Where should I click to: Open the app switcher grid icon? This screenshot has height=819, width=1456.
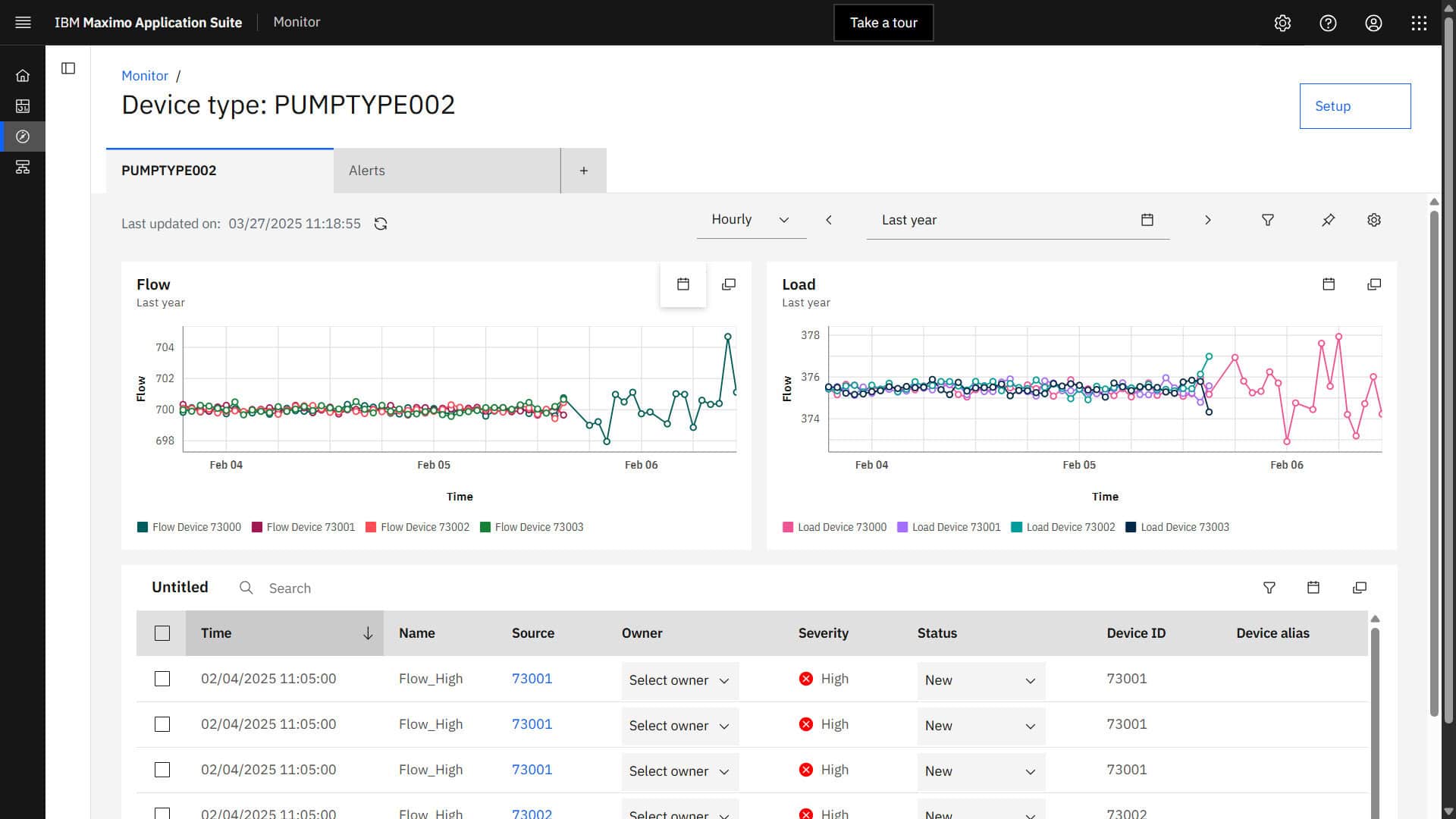point(1418,23)
